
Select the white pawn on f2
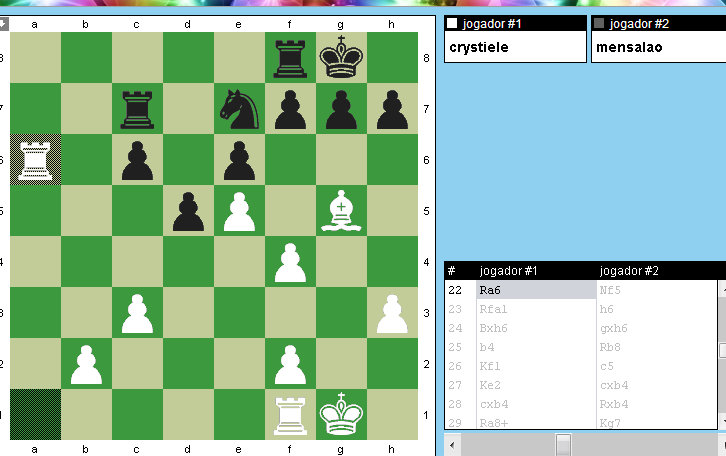[x=290, y=364]
